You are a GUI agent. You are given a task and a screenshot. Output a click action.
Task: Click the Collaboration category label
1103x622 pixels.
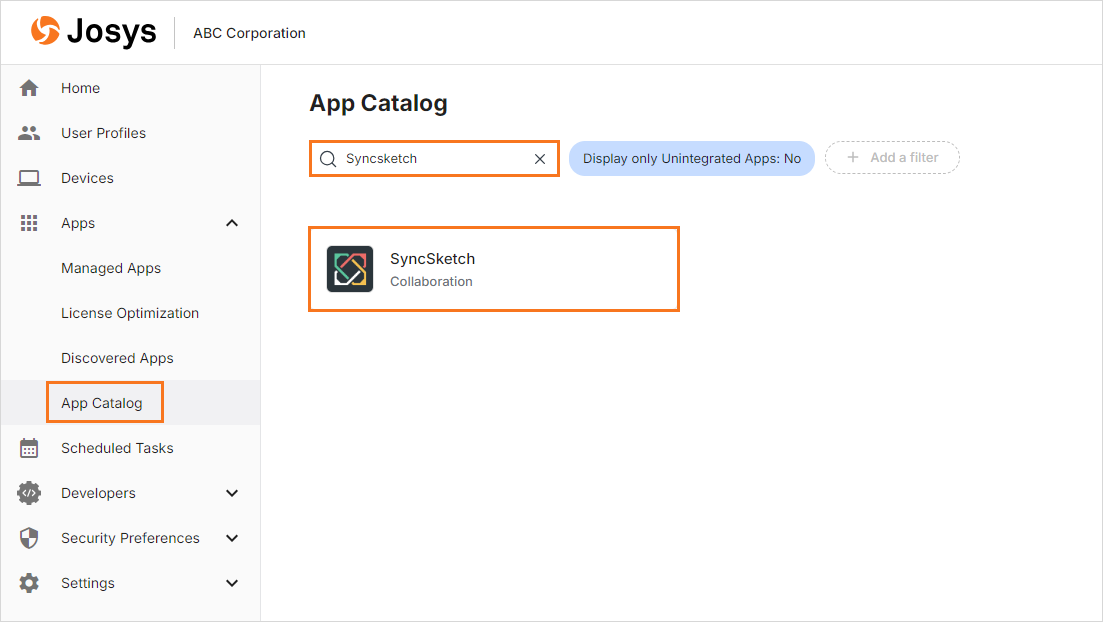pos(431,281)
